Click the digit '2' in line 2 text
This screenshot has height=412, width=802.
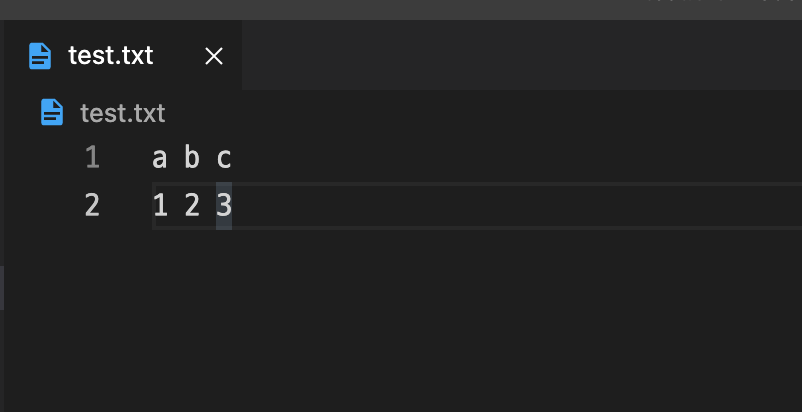pos(192,206)
